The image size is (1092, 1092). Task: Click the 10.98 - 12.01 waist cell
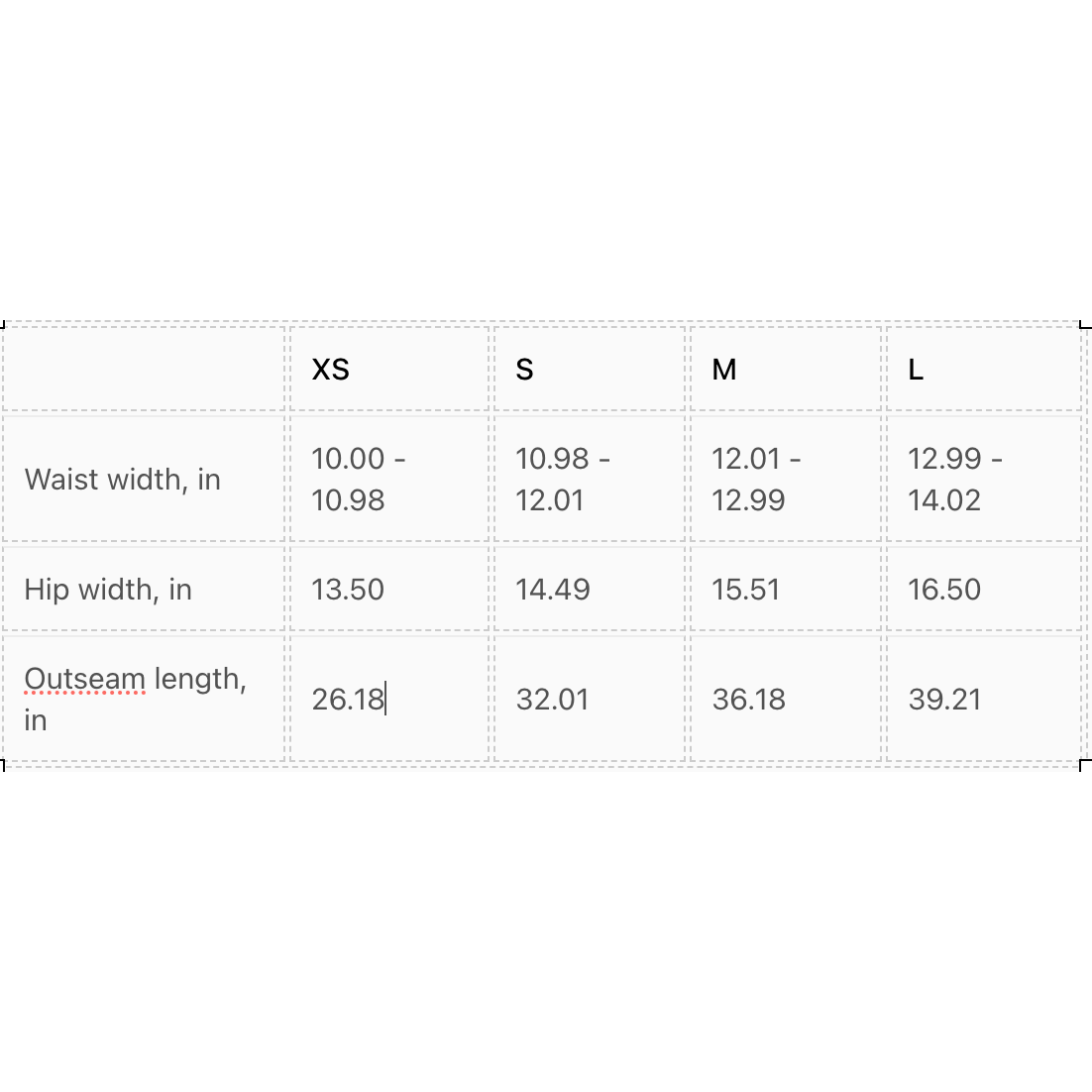tap(562, 480)
